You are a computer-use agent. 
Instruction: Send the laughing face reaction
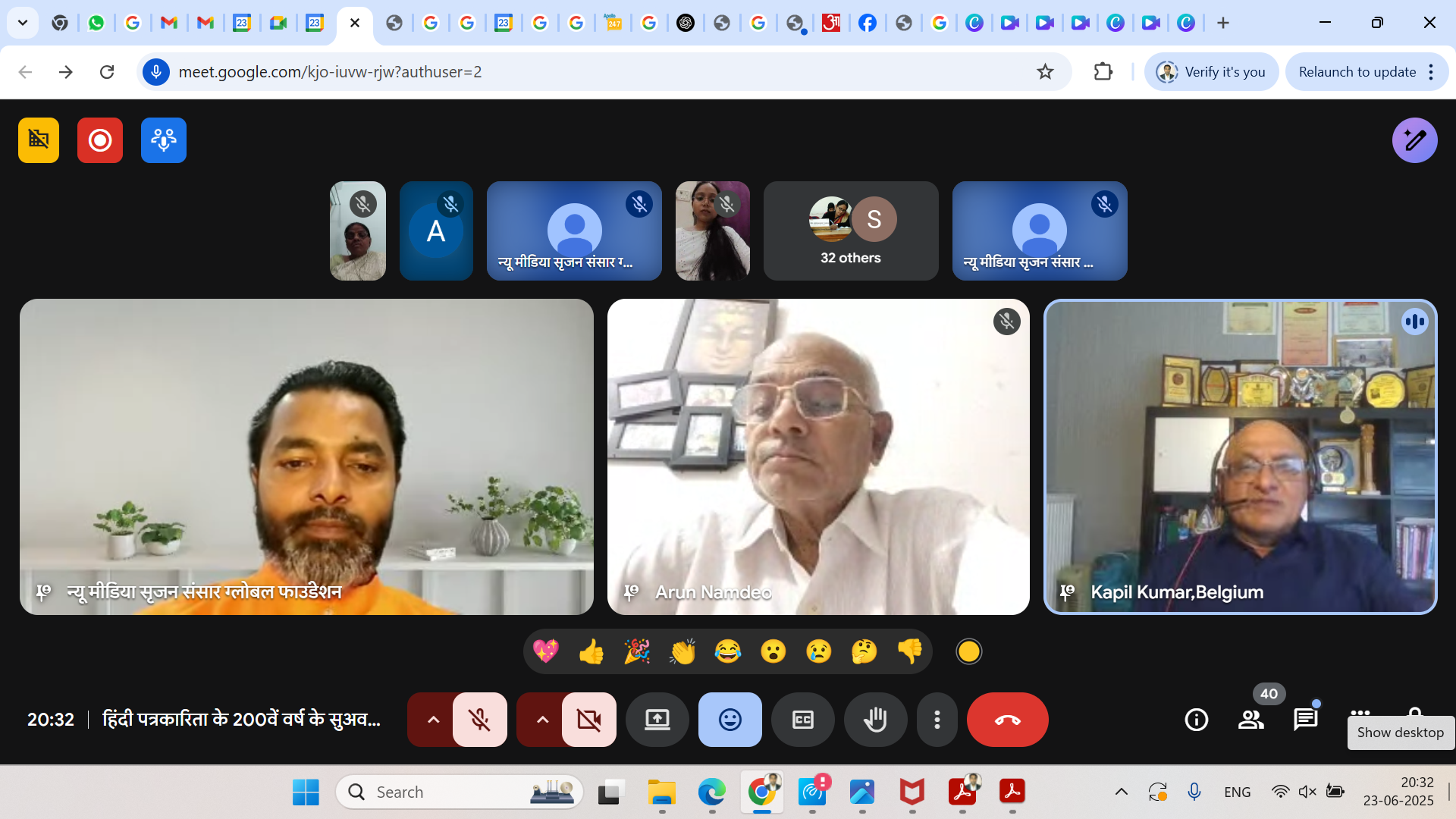point(728,651)
